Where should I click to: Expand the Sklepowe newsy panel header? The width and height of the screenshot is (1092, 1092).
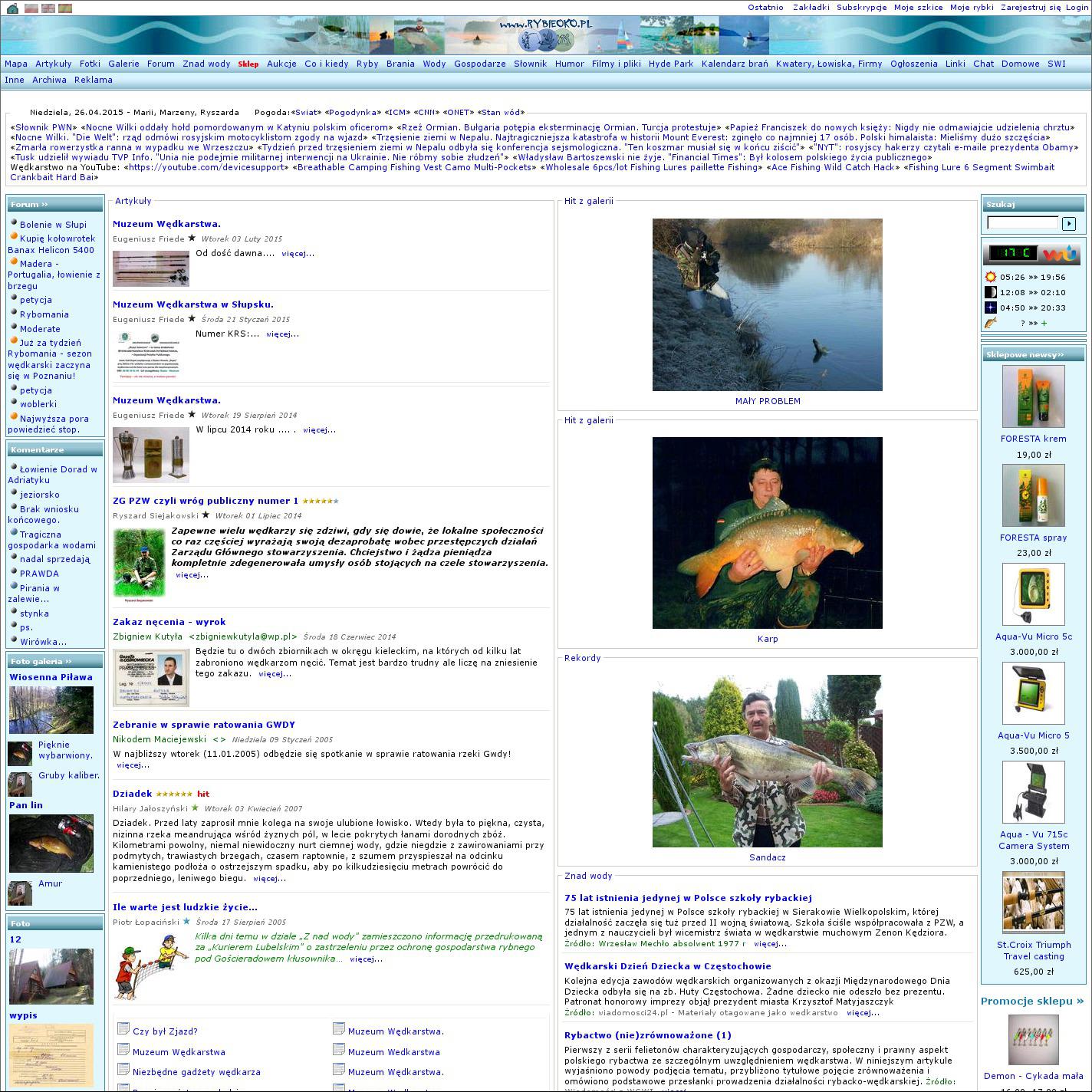tap(1033, 354)
